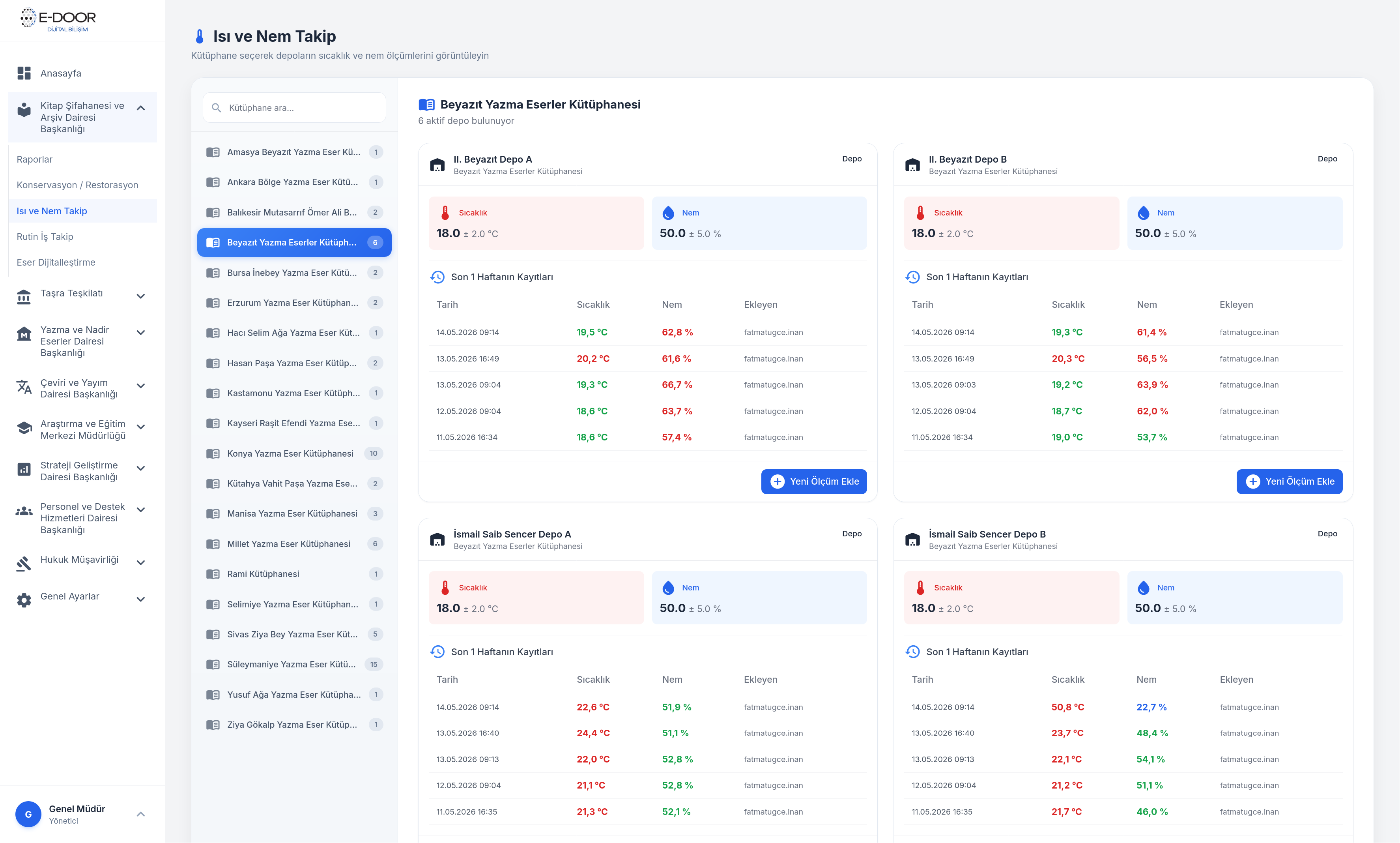
Task: Click the humidity drop icon in II. Beyazıt Depo B
Action: pyautogui.click(x=1143, y=213)
